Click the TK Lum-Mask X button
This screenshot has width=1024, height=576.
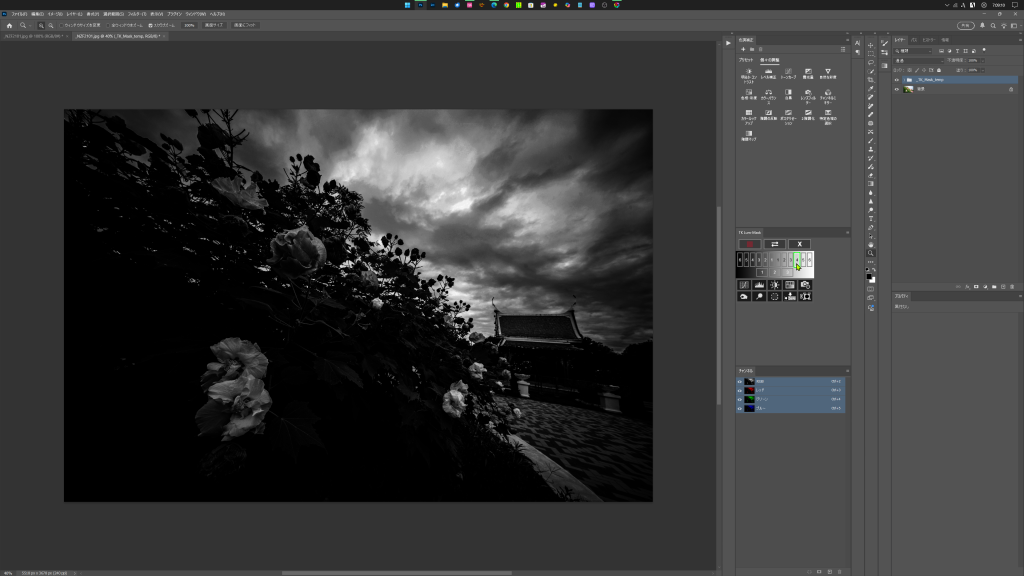[799, 244]
